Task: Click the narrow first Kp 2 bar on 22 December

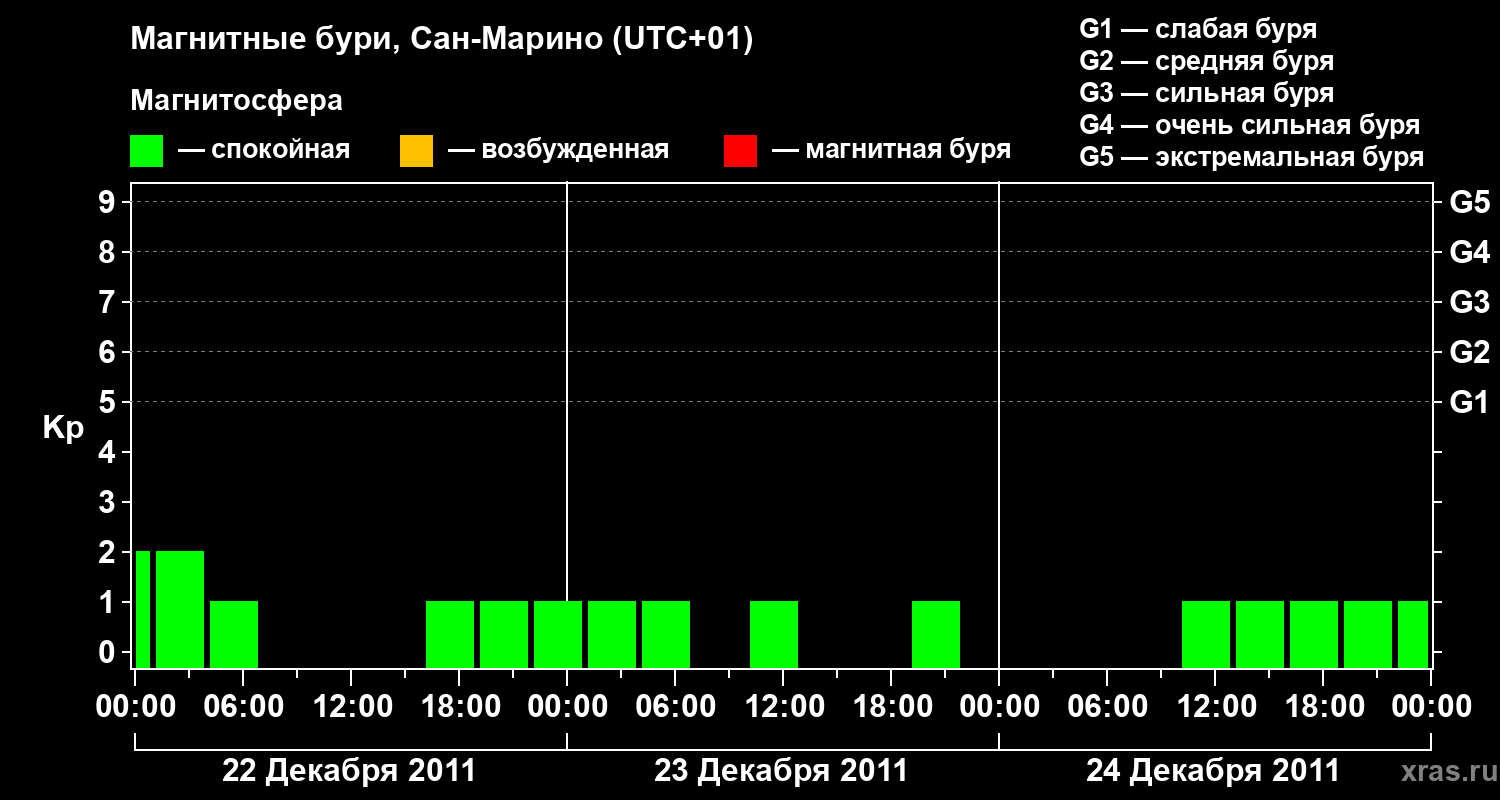Action: (x=143, y=609)
